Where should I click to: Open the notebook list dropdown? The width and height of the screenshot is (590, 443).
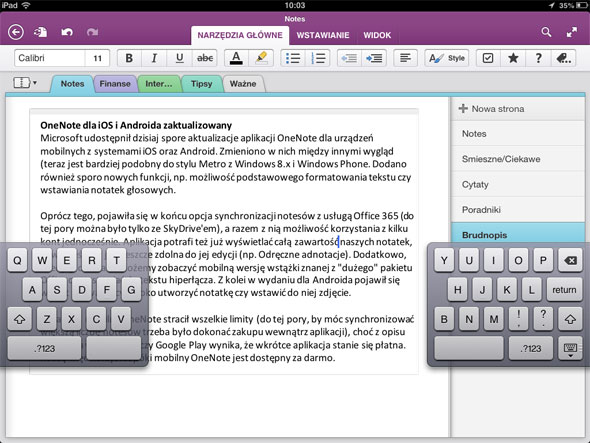25,82
